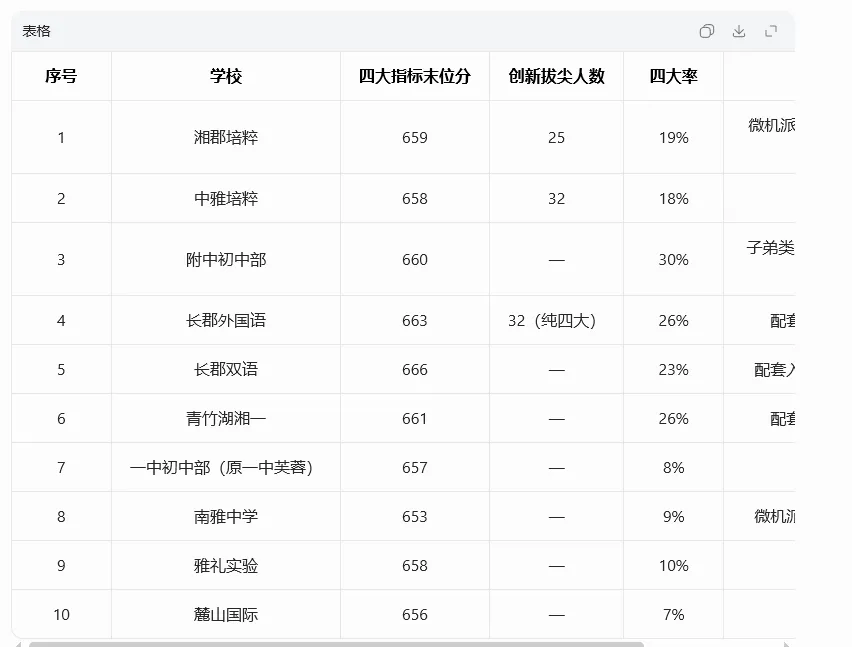The image size is (852, 647).
Task: Click the 四大指标末位分 column header
Action: click(414, 76)
